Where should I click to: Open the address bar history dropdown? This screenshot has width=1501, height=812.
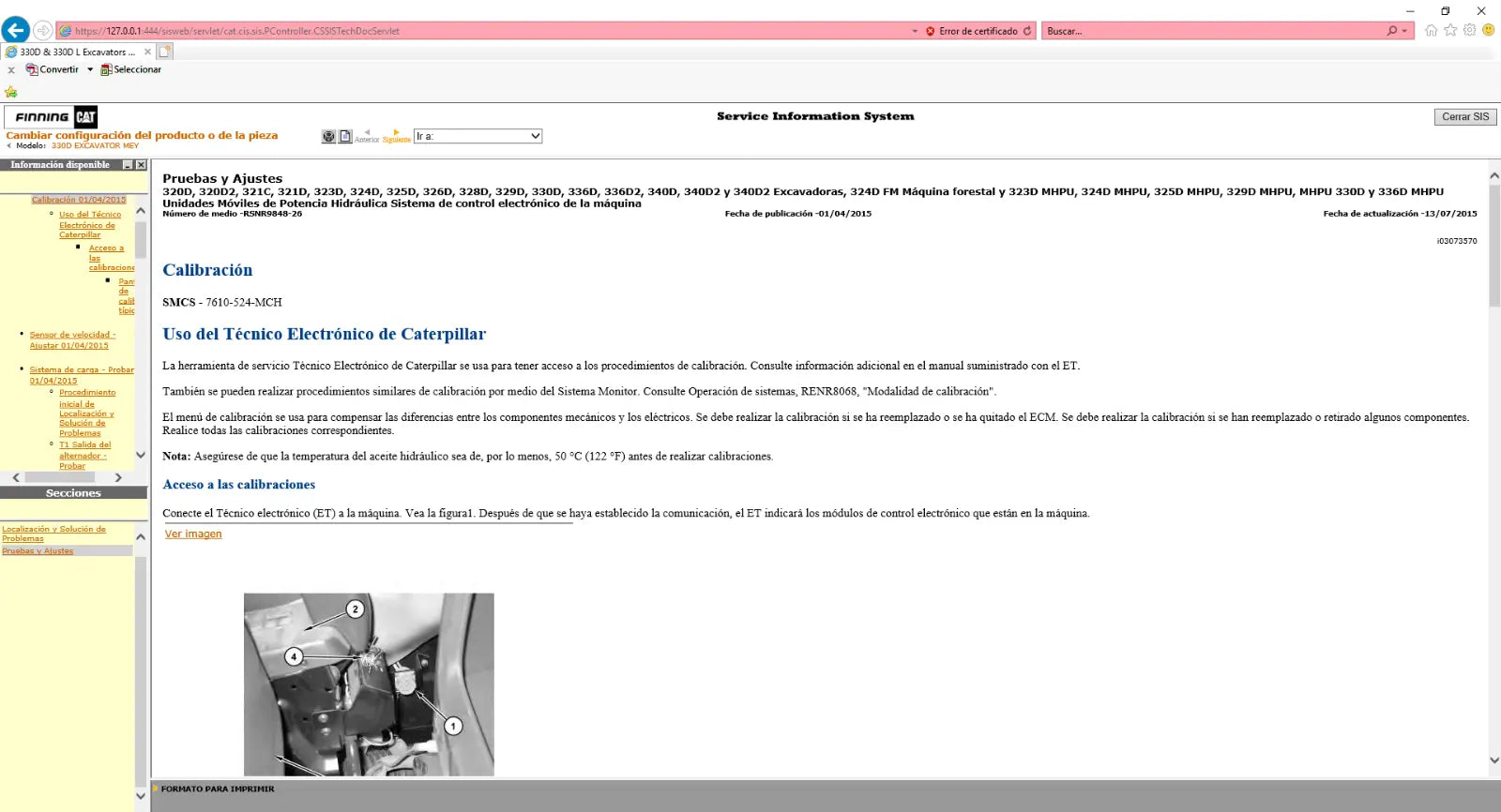pyautogui.click(x=915, y=31)
